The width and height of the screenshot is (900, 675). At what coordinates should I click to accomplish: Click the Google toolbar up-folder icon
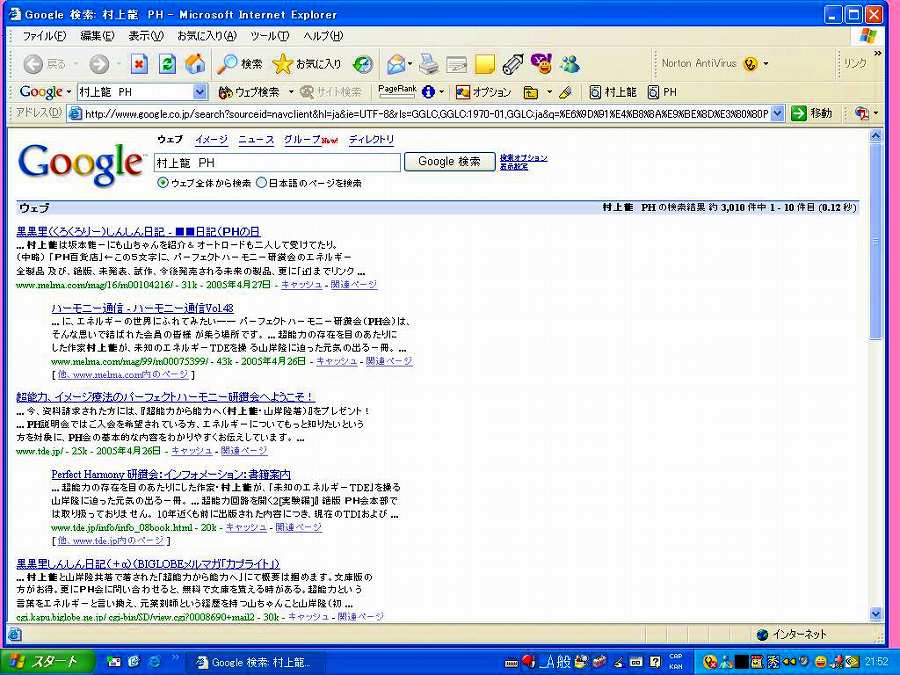(x=531, y=92)
